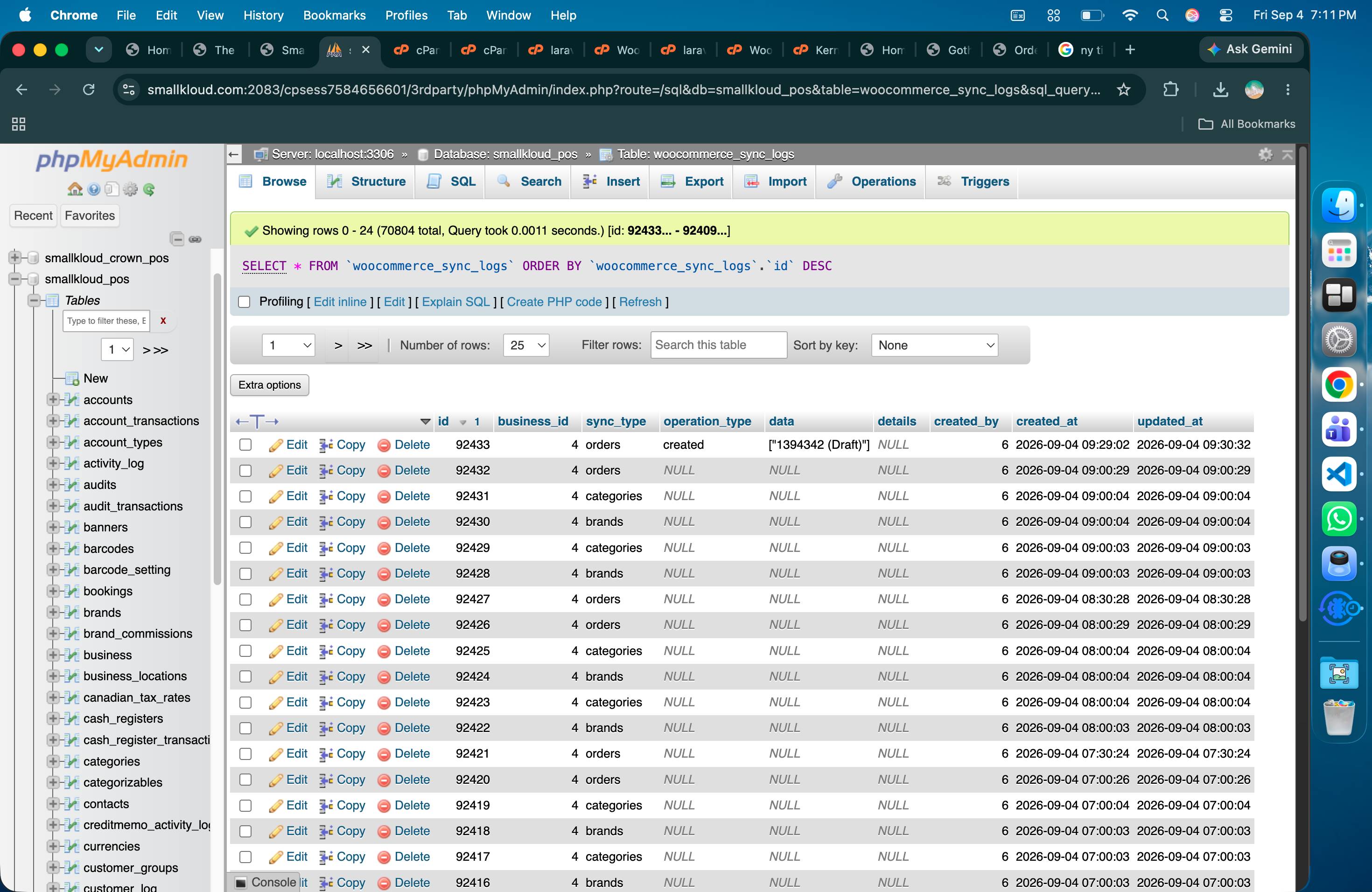Click the Explain SQL link
Screen dimensions: 1372x892
(x=455, y=302)
